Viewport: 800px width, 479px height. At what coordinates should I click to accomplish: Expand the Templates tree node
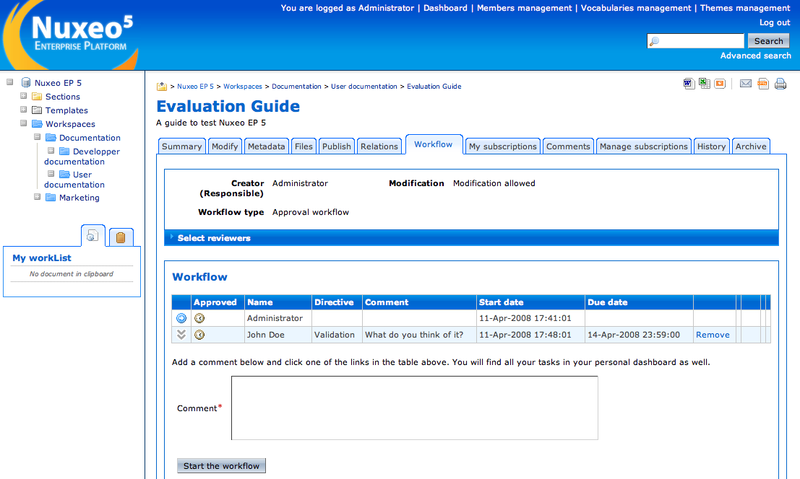[x=23, y=109]
